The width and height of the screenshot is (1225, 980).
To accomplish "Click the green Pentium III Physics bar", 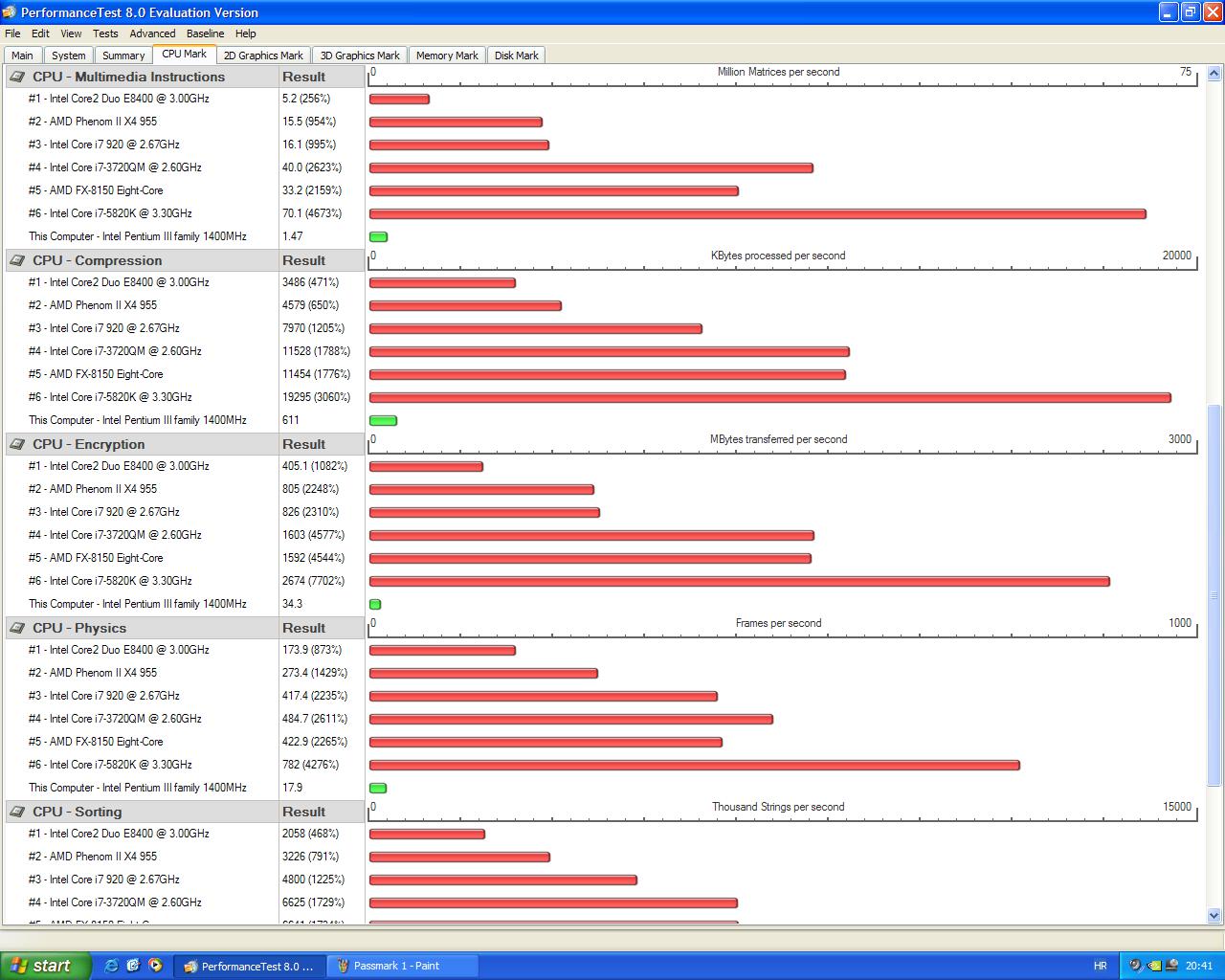I will pos(378,788).
